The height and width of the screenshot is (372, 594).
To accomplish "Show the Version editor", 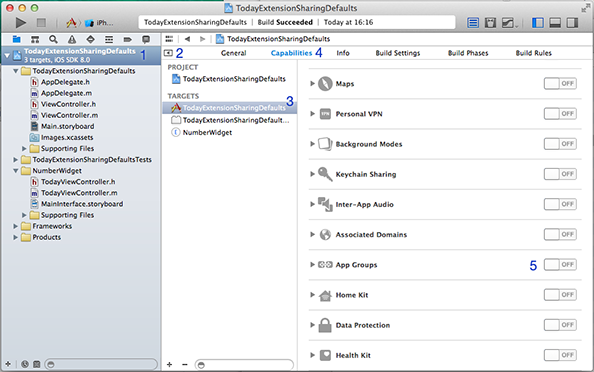I will 508,23.
